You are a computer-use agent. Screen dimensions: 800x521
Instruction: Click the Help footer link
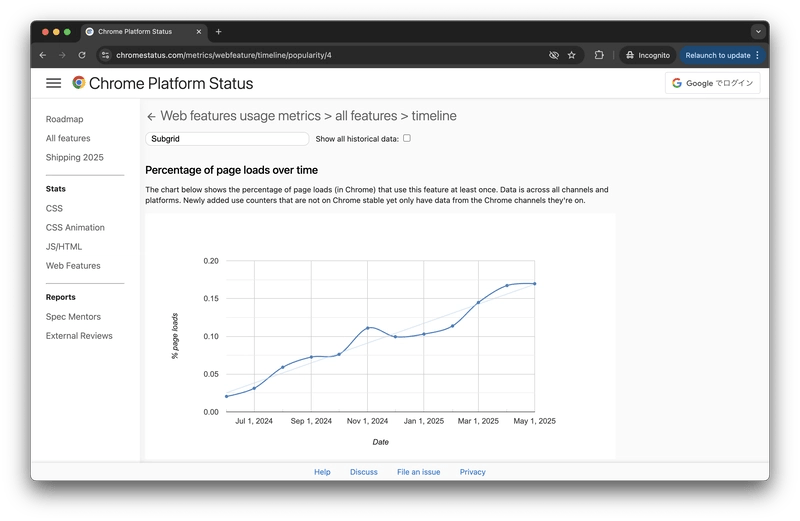coord(322,472)
